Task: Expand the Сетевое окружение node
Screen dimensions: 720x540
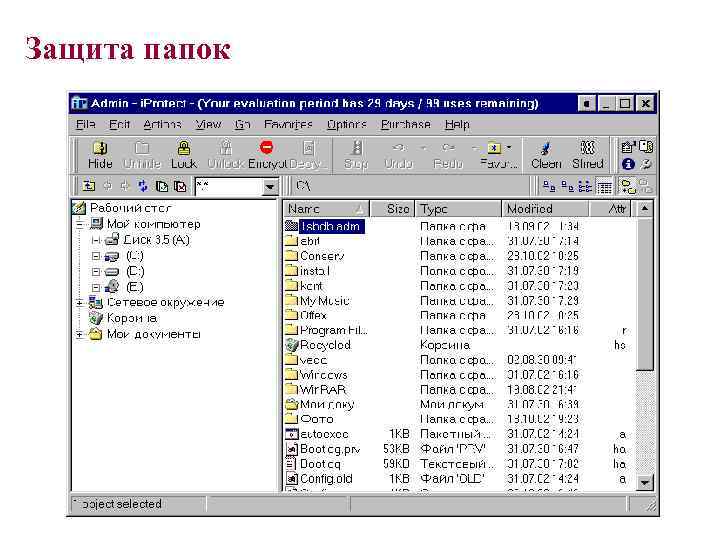Action: tap(80, 303)
